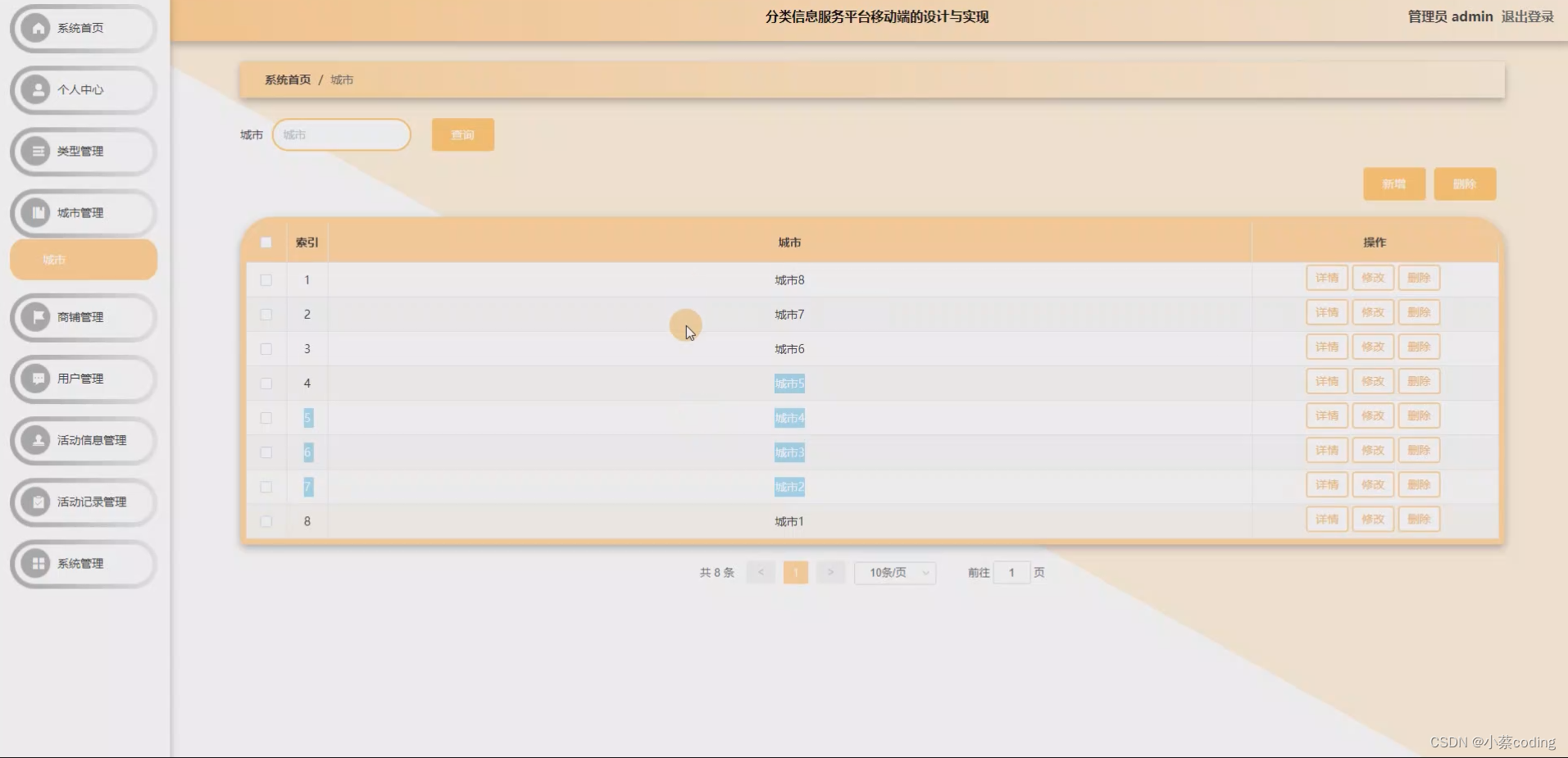Open 系统首页 in the sidebar
Image resolution: width=1568 pixels, height=758 pixels.
coord(84,28)
